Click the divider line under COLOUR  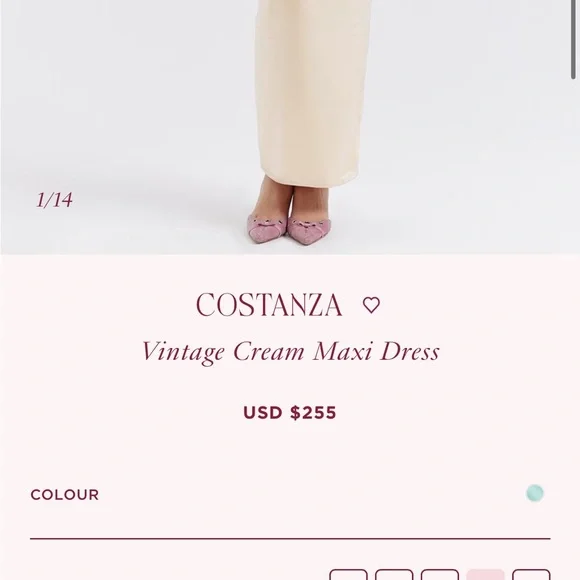290,539
